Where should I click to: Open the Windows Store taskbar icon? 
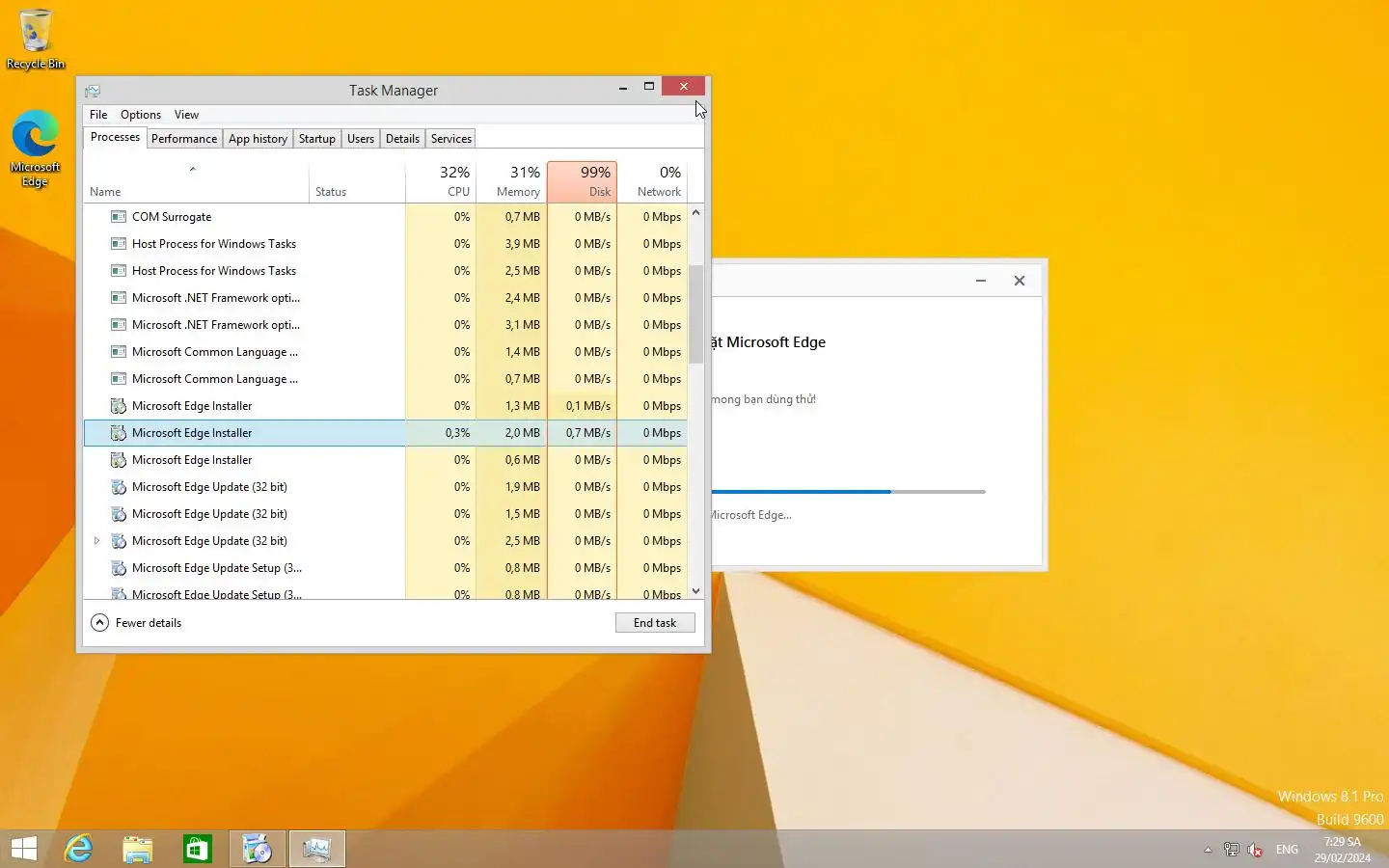198,849
